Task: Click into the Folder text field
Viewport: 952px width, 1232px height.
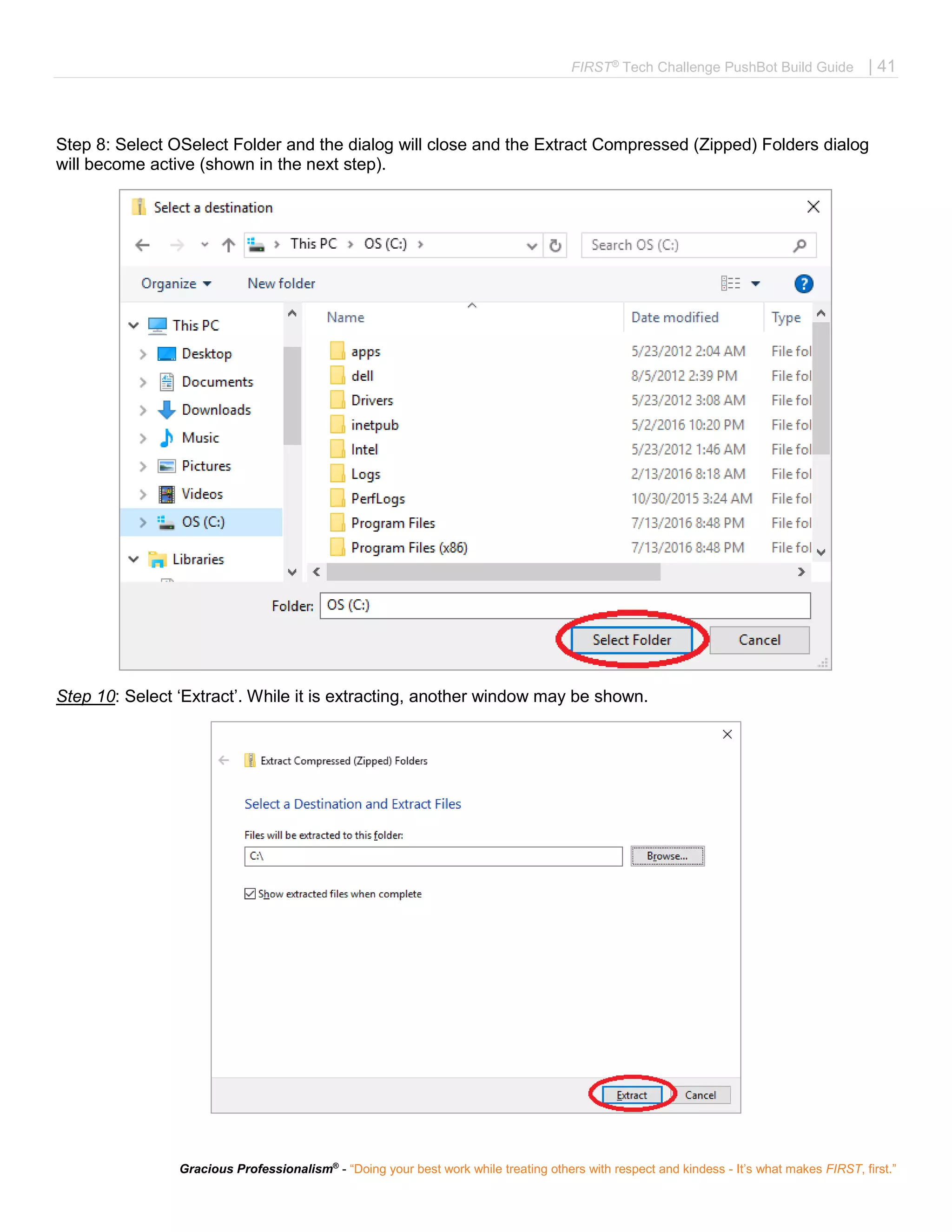Action: click(565, 605)
